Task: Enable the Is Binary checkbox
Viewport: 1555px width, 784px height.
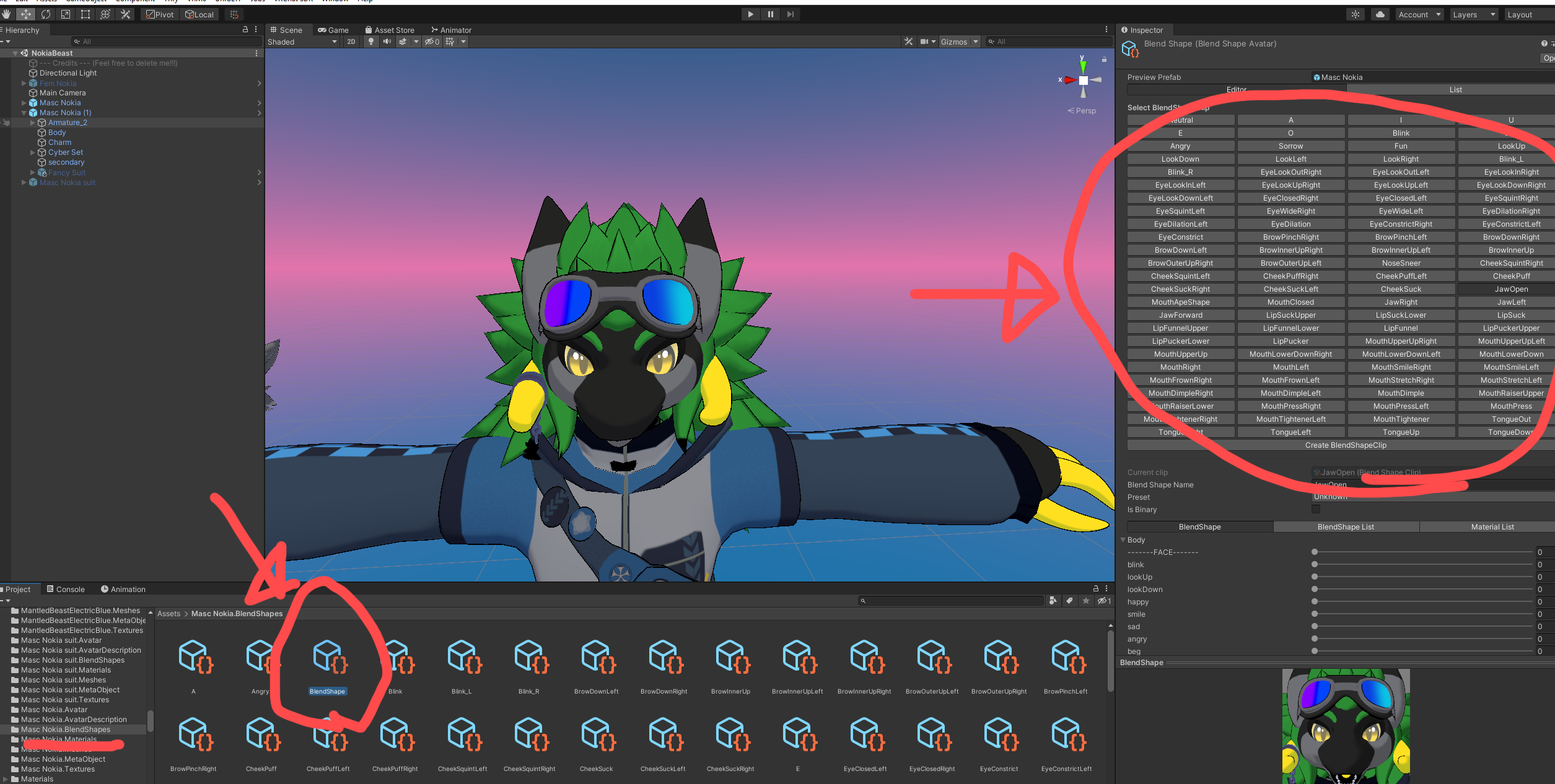Action: 1315,509
